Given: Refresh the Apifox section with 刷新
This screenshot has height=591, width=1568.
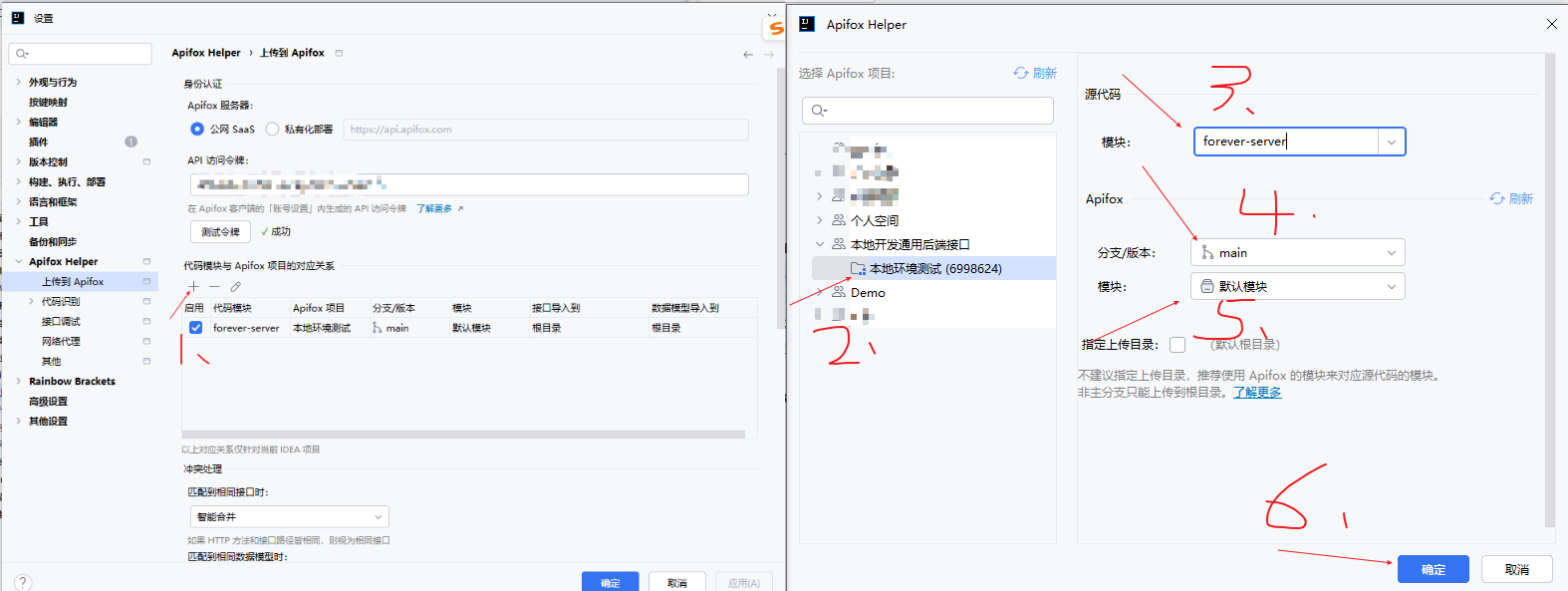Looking at the screenshot, I should coord(1511,198).
